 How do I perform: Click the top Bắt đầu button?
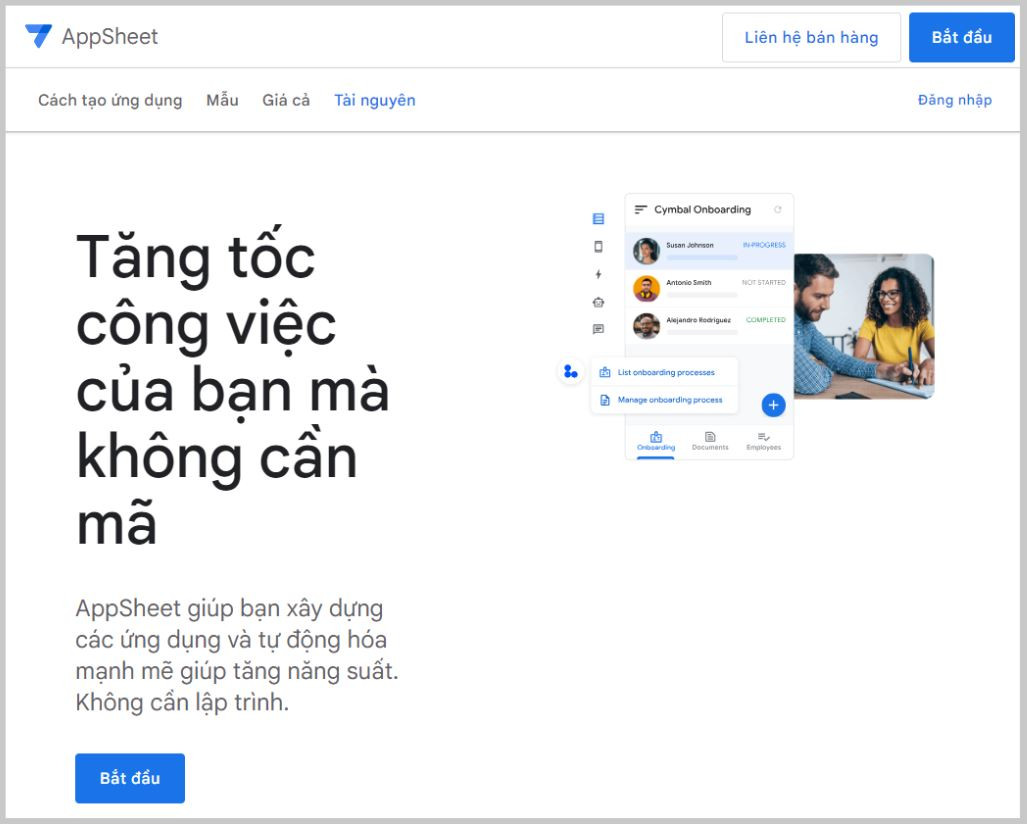[962, 37]
